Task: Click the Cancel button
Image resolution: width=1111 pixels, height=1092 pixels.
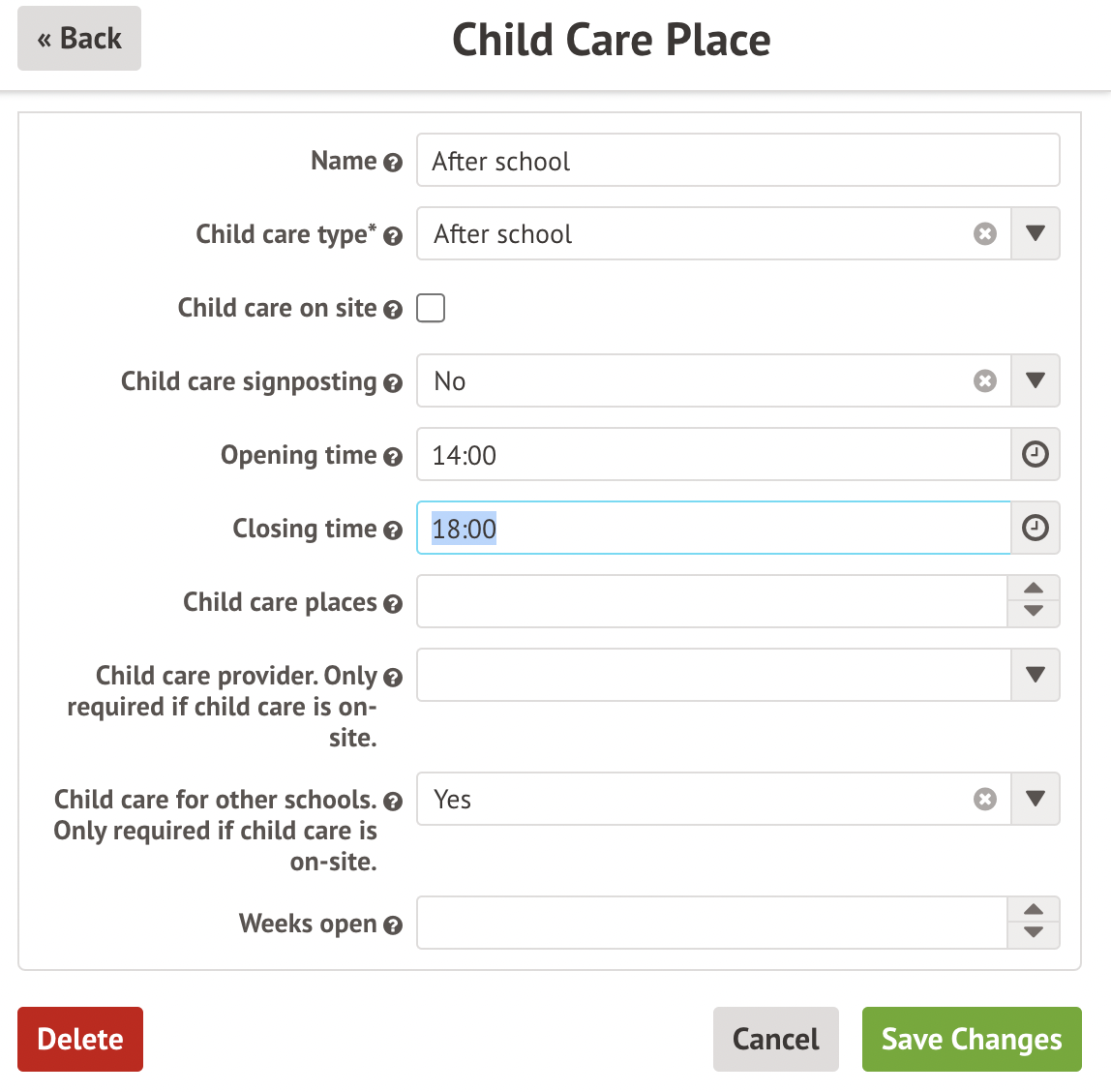Action: (775, 1039)
